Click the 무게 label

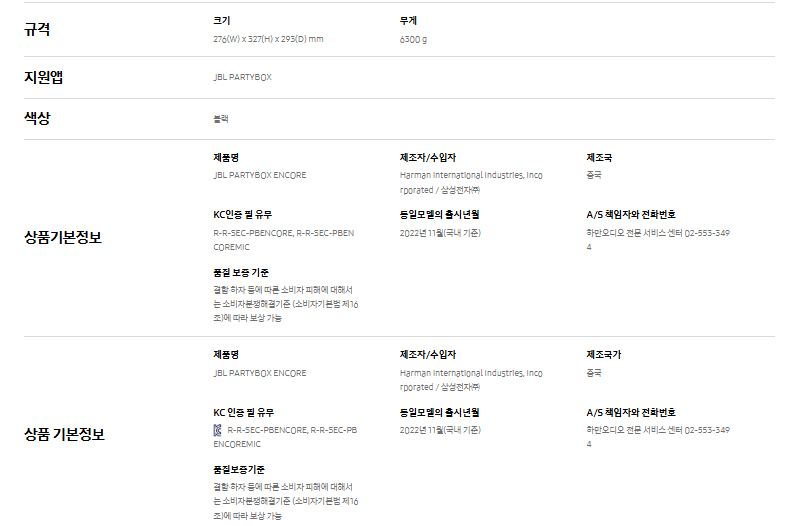pyautogui.click(x=408, y=21)
